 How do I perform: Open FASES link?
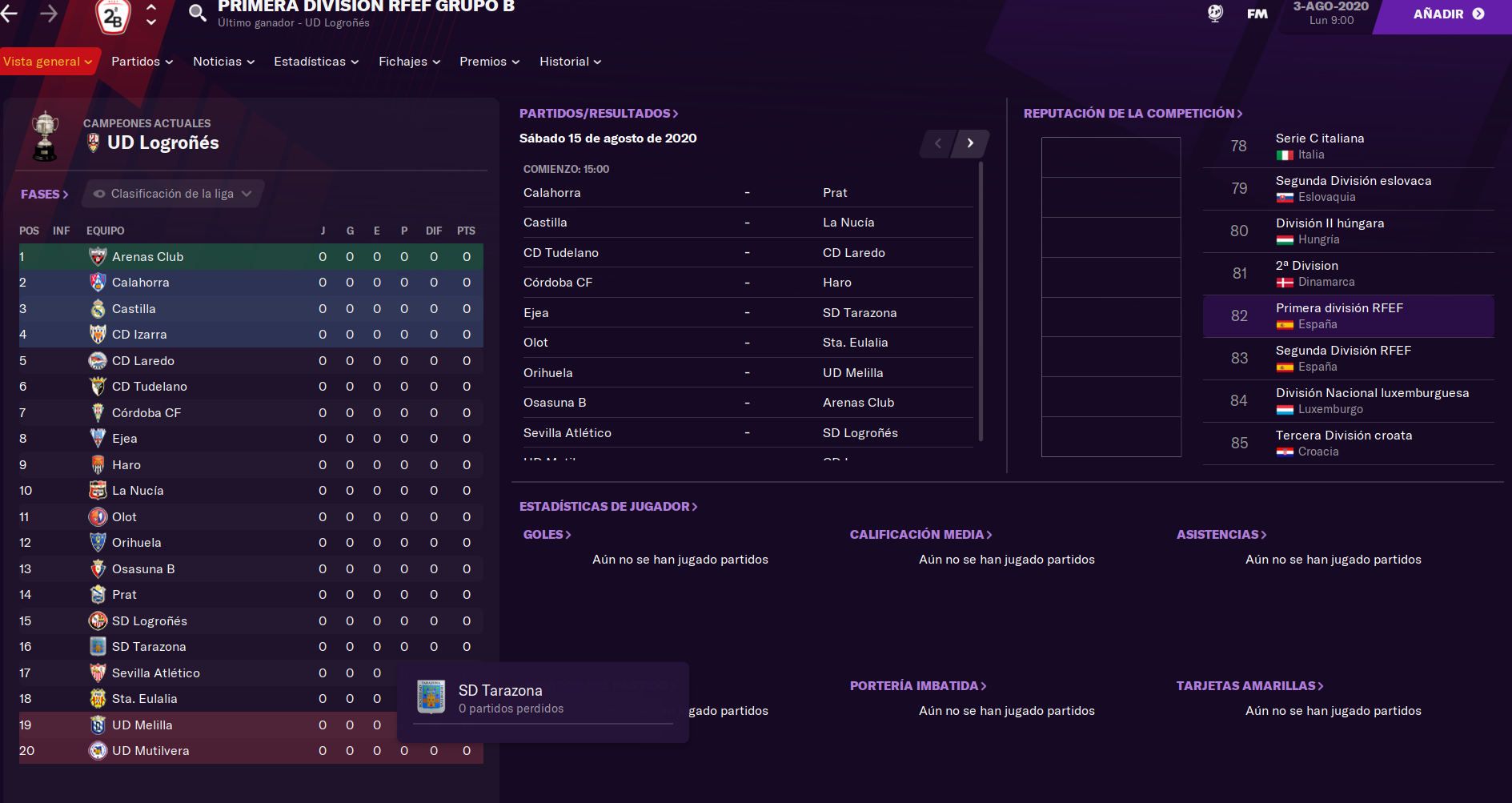point(45,195)
